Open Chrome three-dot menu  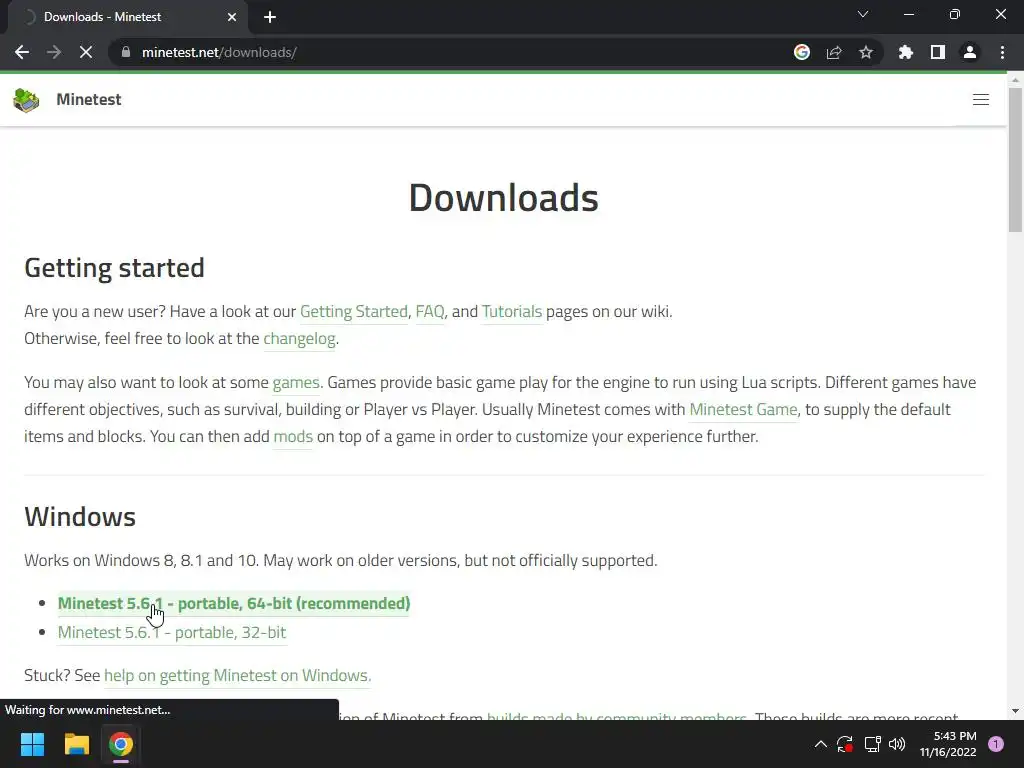1002,52
